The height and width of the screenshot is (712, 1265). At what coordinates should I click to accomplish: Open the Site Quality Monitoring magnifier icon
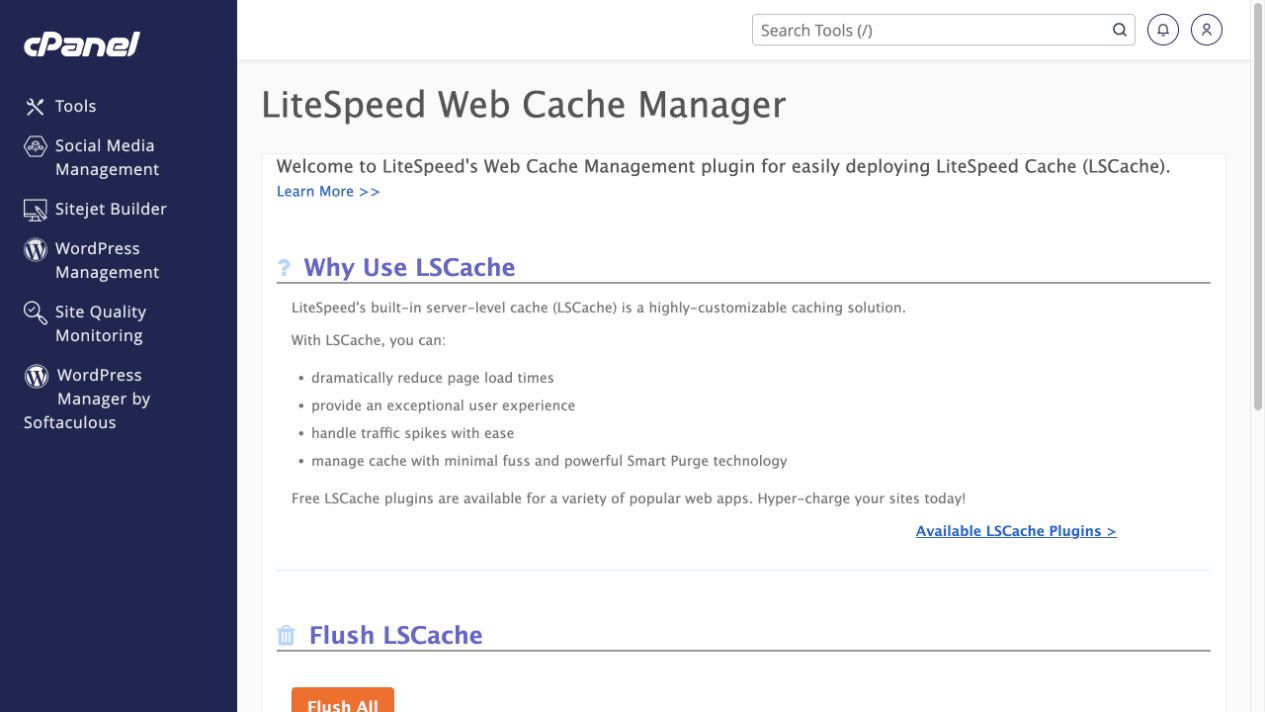click(x=35, y=313)
